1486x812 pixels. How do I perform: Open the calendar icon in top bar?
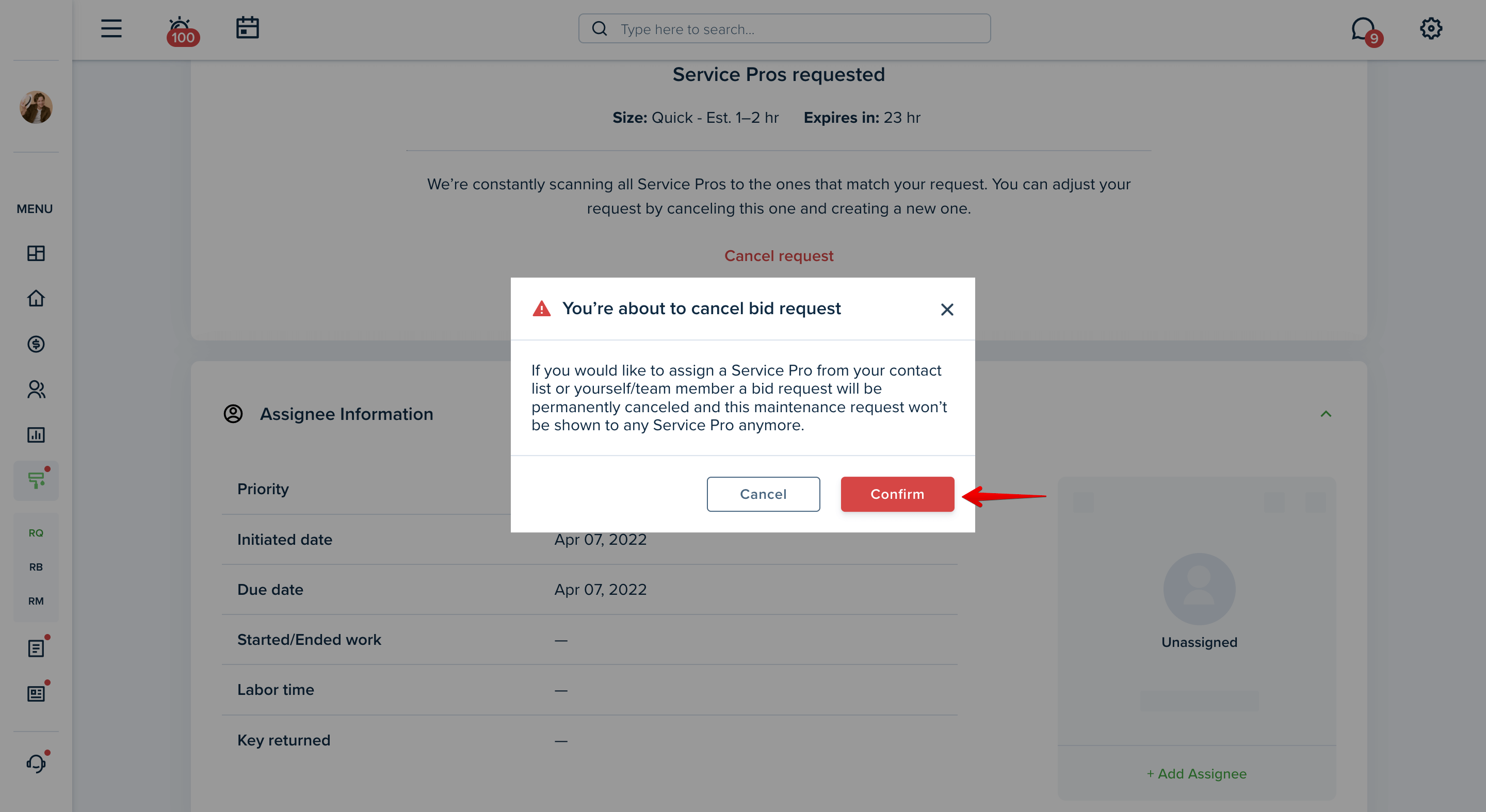[248, 28]
